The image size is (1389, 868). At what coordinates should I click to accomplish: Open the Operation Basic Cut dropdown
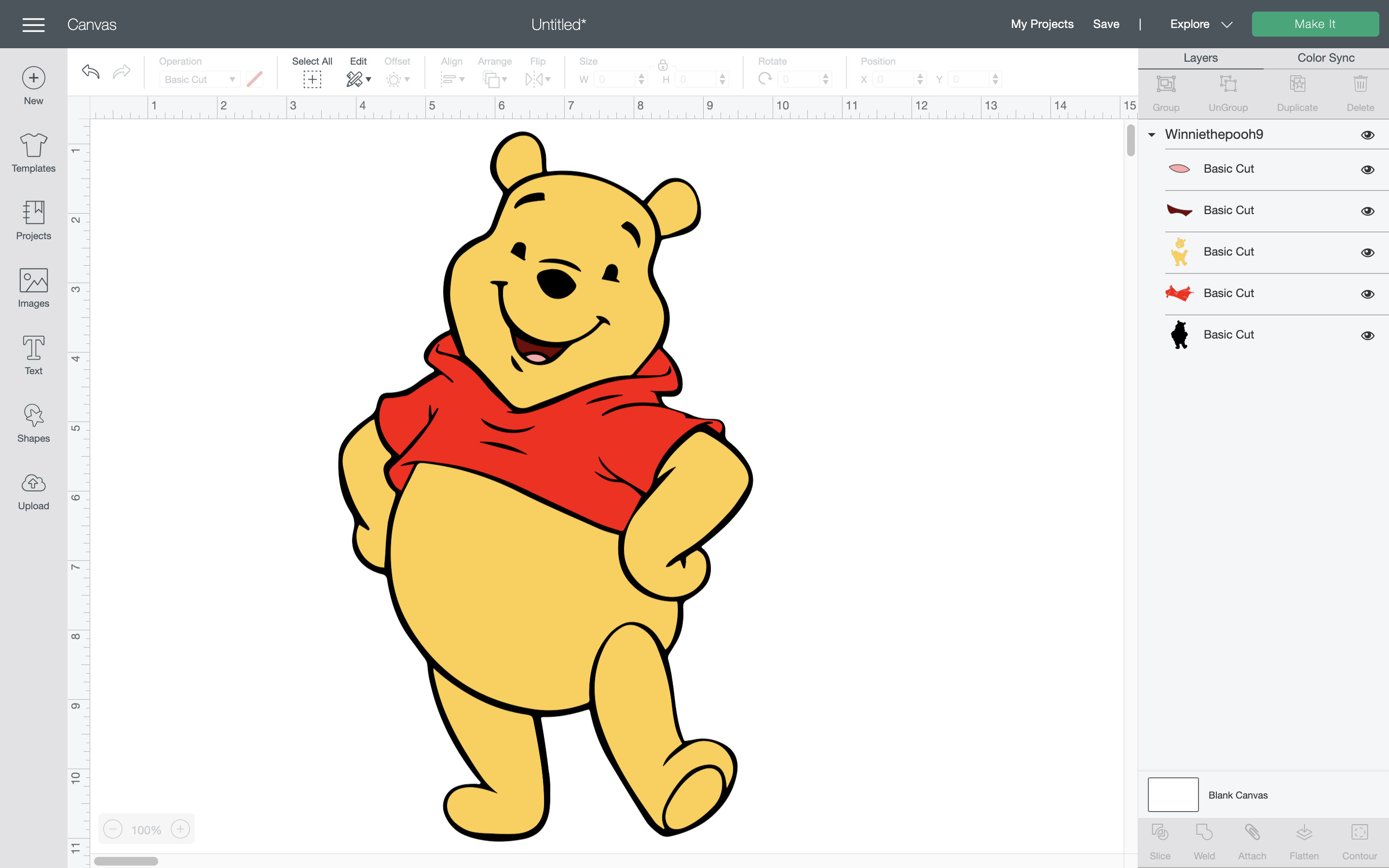click(199, 79)
